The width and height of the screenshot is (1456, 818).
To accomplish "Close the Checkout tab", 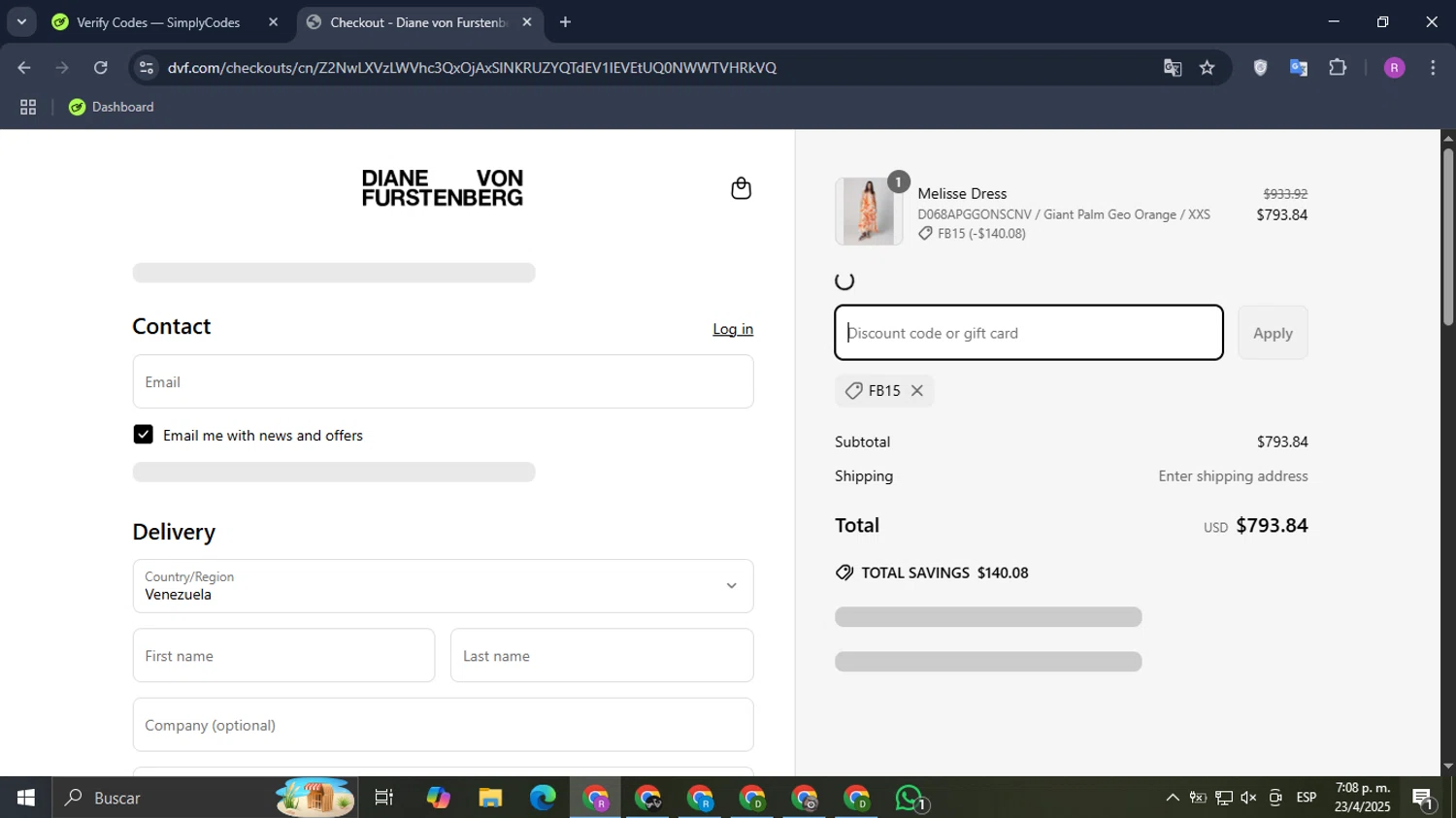I will point(527,22).
